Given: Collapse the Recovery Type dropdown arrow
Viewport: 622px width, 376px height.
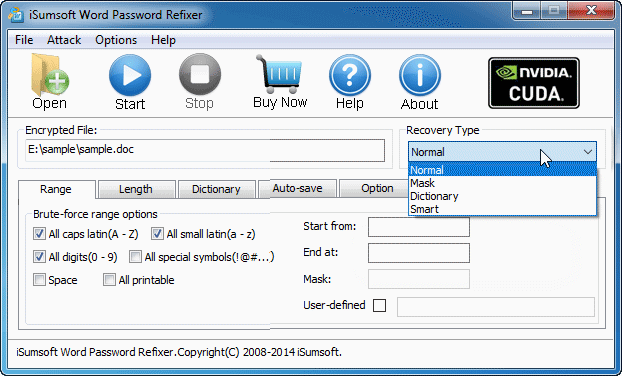Looking at the screenshot, I should point(587,152).
